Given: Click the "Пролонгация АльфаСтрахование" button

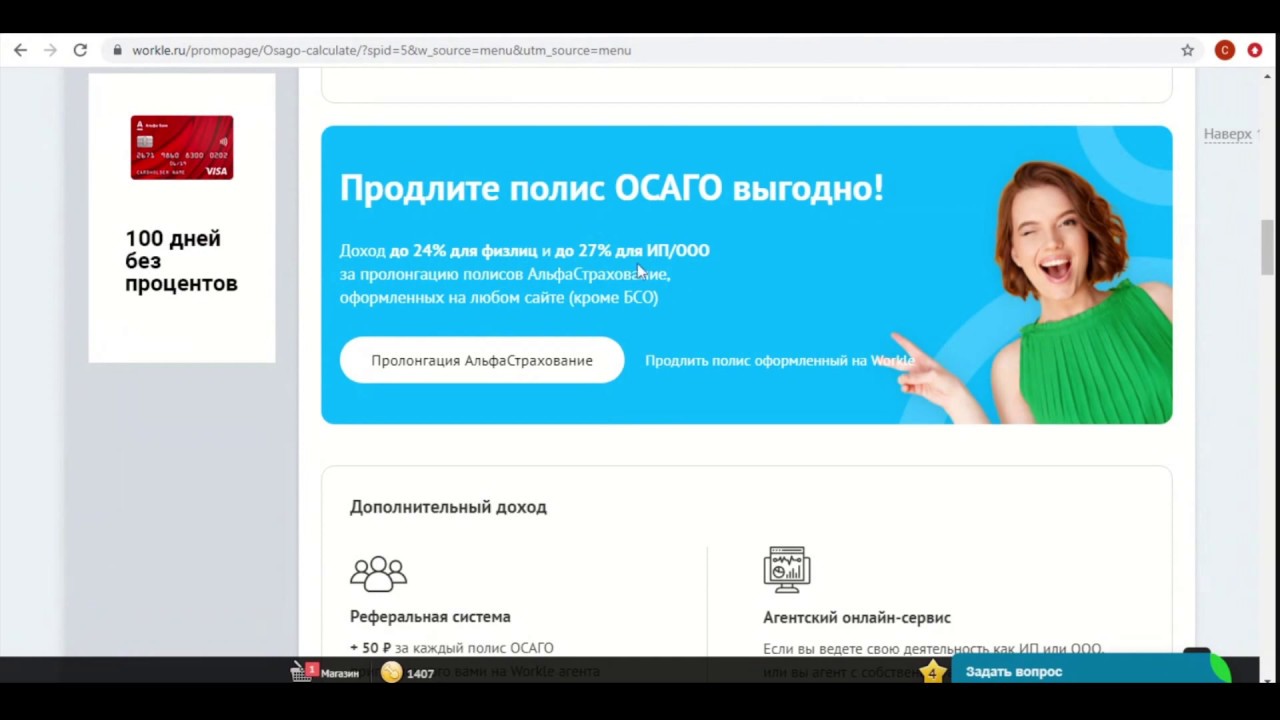Looking at the screenshot, I should 482,360.
